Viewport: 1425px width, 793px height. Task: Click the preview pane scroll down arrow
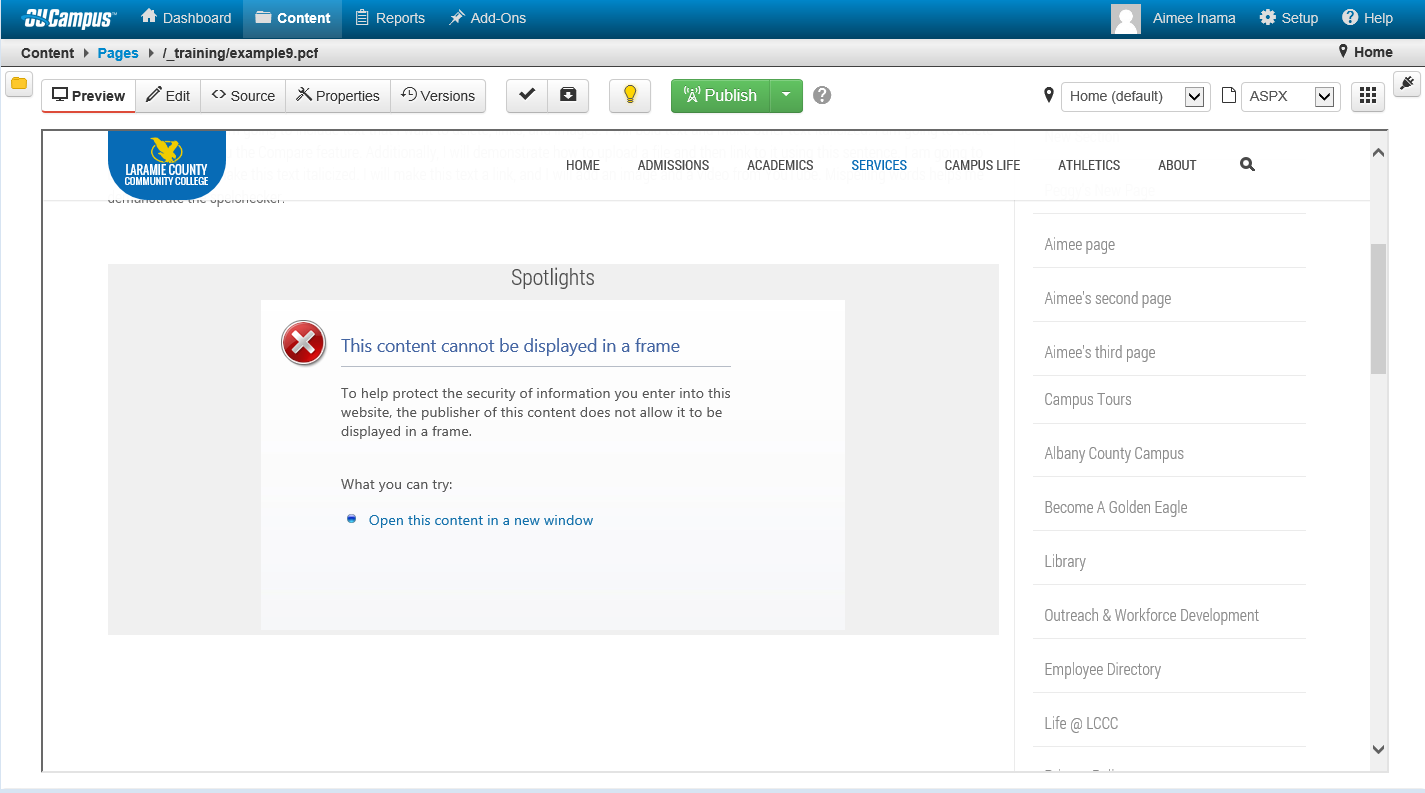coord(1378,749)
